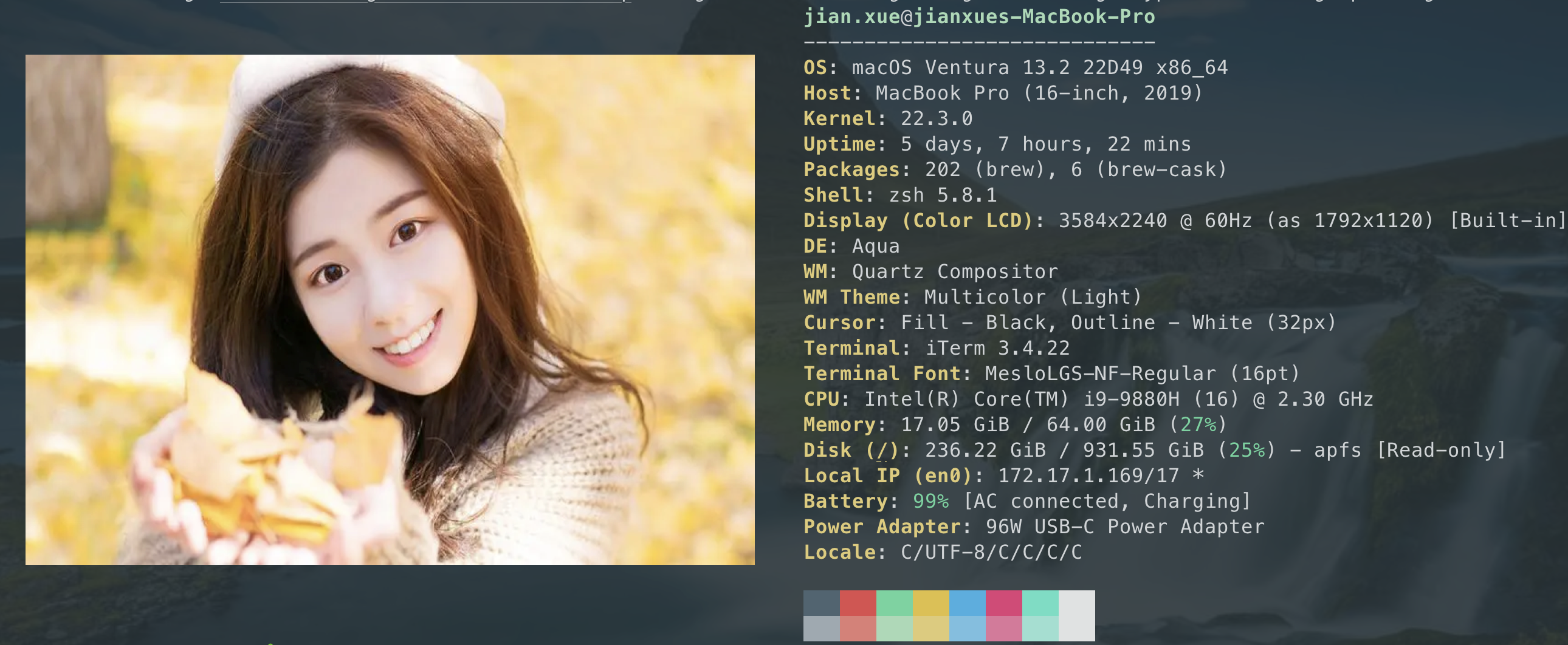Viewport: 1568px width, 645px height.
Task: Click the dark slate swatch in the top row
Action: click(x=822, y=603)
